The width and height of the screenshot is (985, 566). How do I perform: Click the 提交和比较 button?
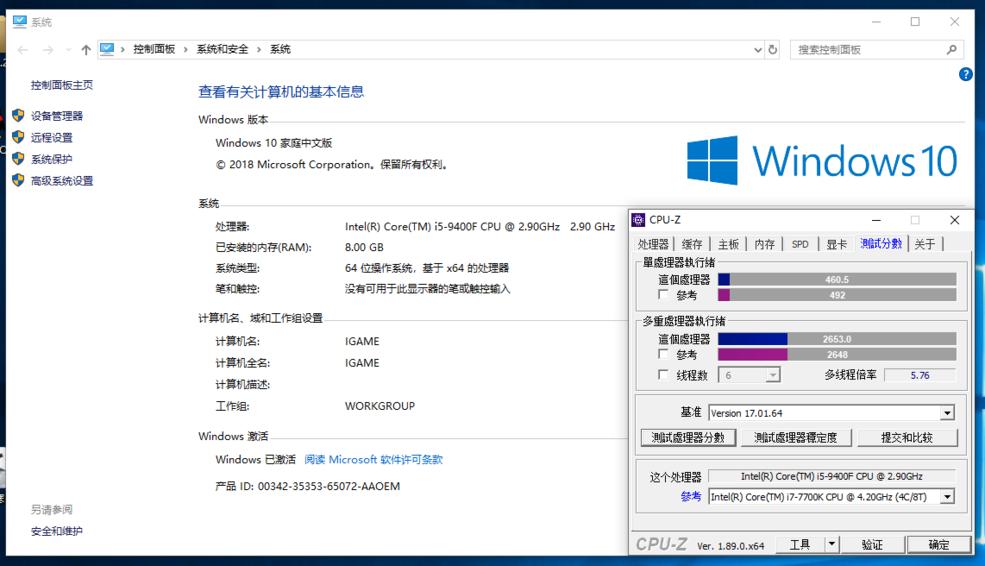[906, 437]
